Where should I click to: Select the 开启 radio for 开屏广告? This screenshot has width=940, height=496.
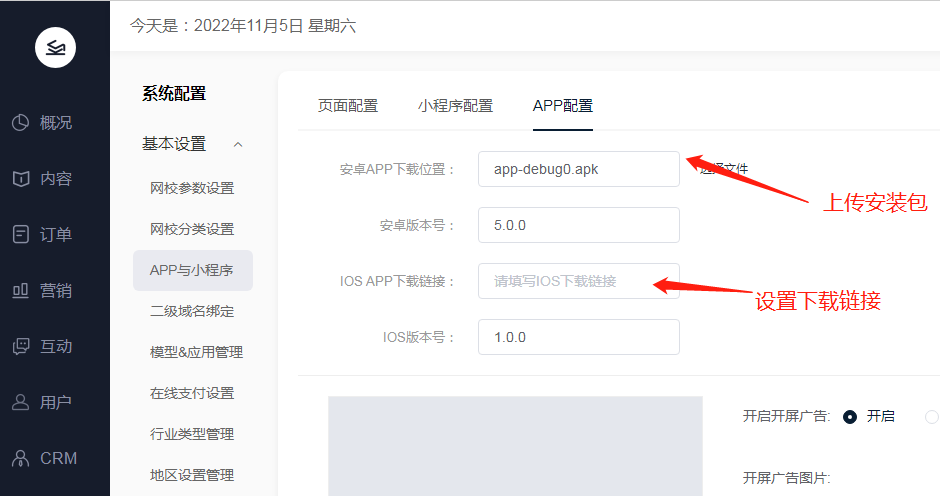[850, 417]
